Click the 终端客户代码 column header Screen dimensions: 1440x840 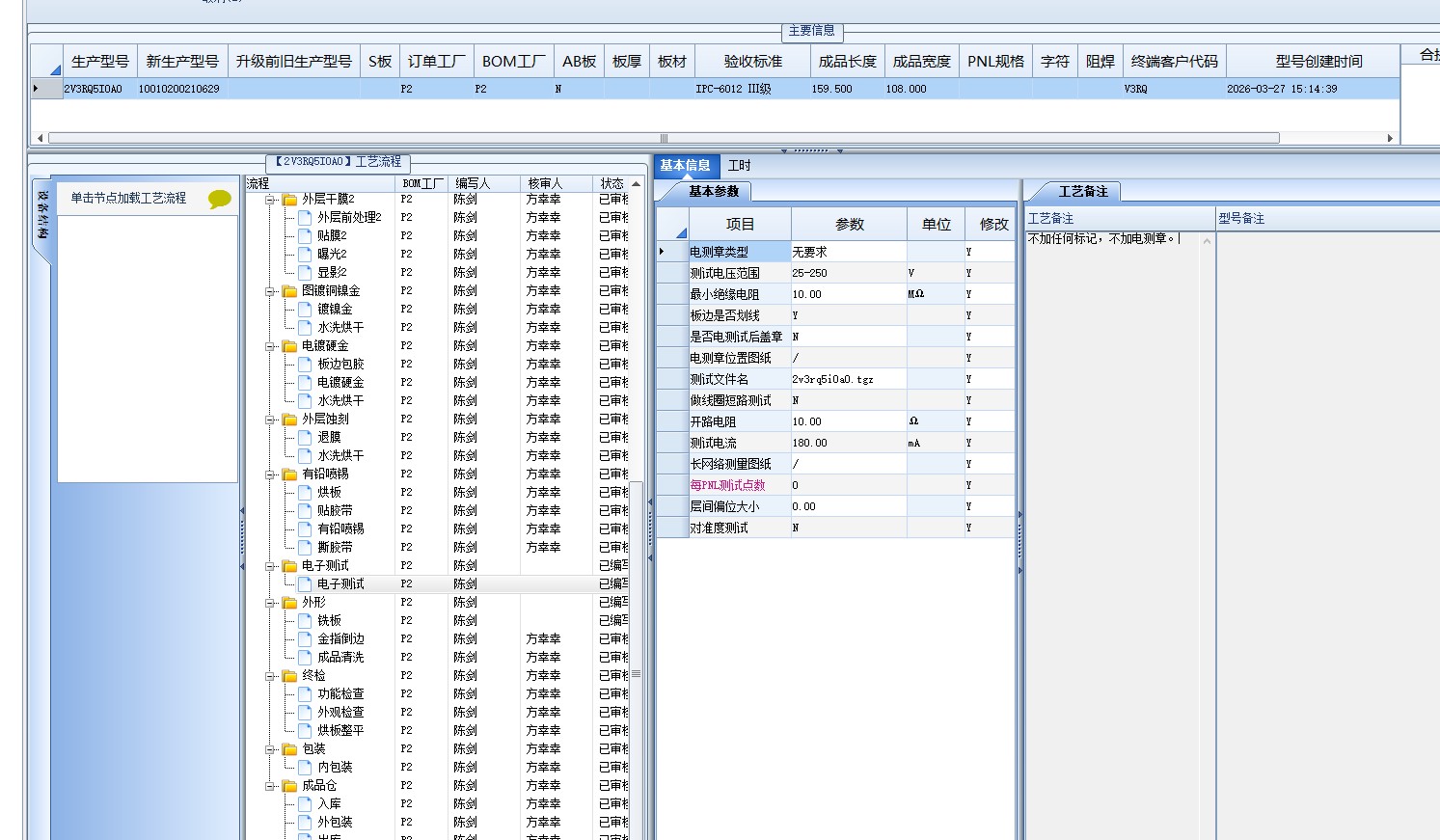click(x=1174, y=62)
